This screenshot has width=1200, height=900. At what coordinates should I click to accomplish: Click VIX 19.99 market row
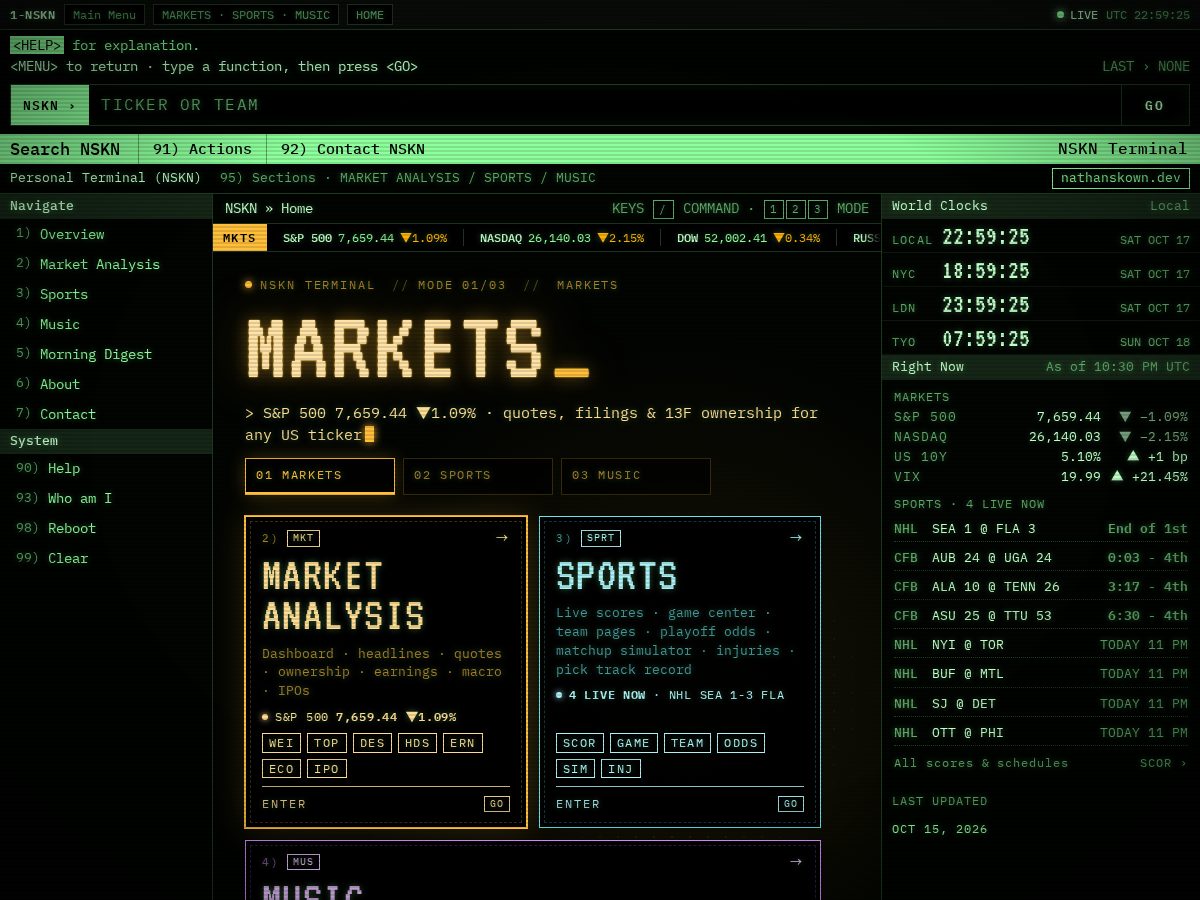[x=1041, y=477]
